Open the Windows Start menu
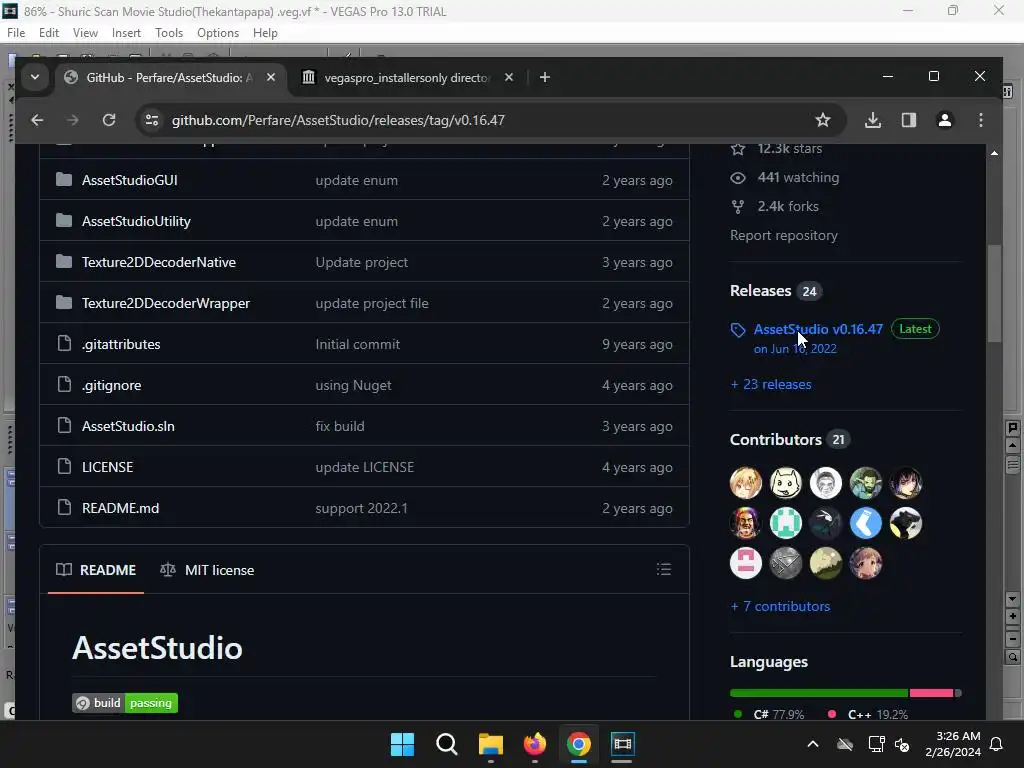 point(402,744)
